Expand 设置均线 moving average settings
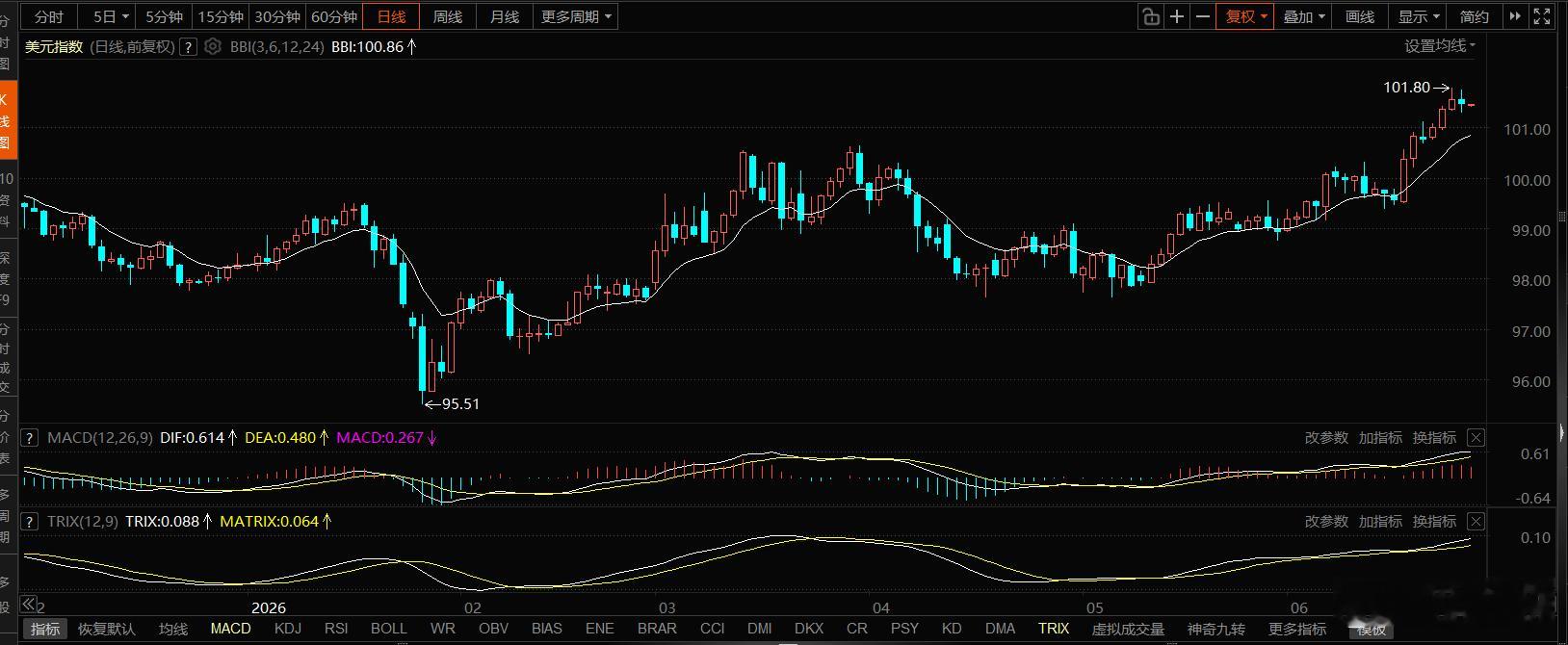Viewport: 1568px width, 645px height. 1440,45
